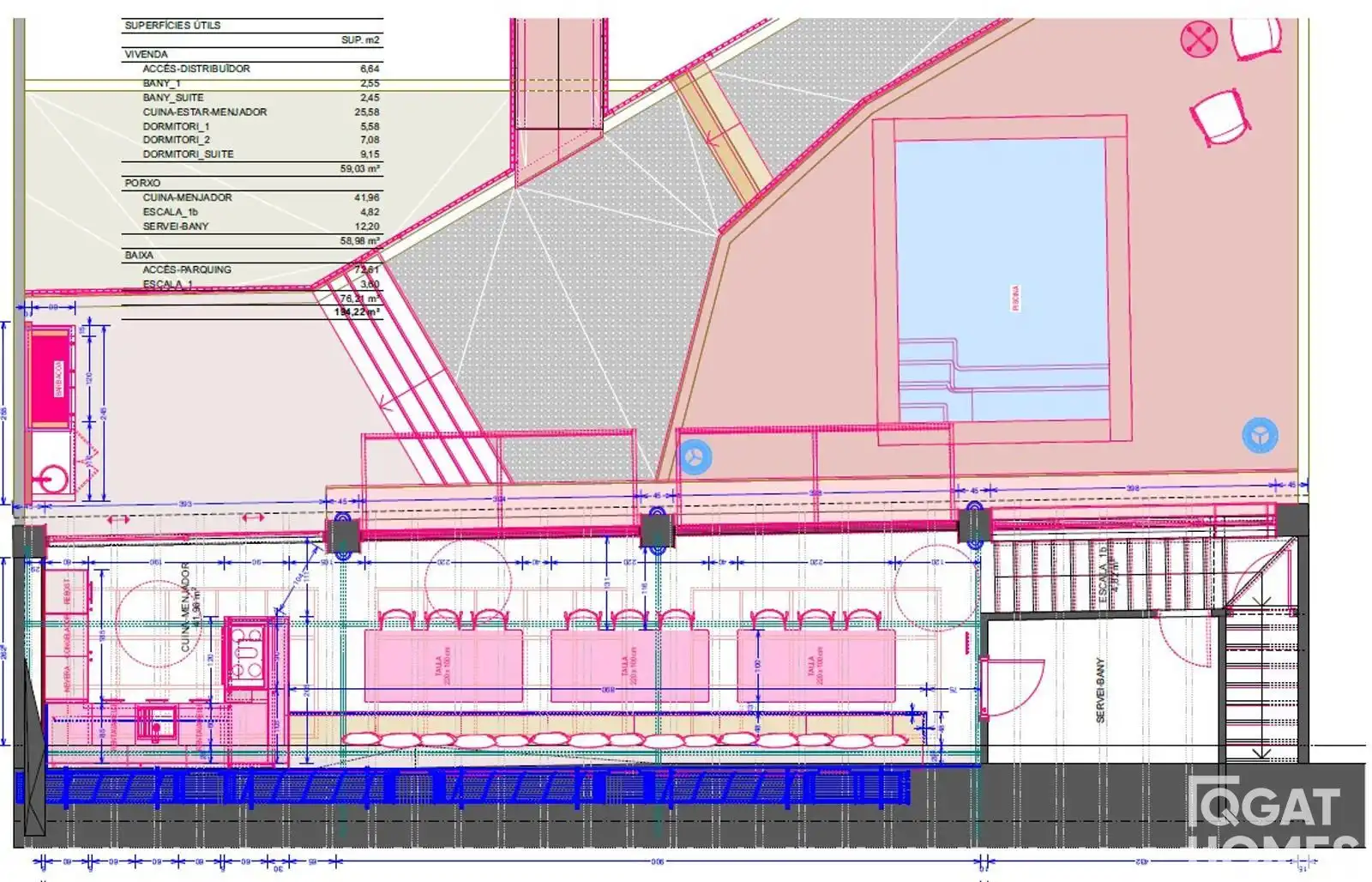Select the 'ACCÉS-PARQUING' row label
Image resolution: width=1372 pixels, height=882 pixels.
coord(187,269)
